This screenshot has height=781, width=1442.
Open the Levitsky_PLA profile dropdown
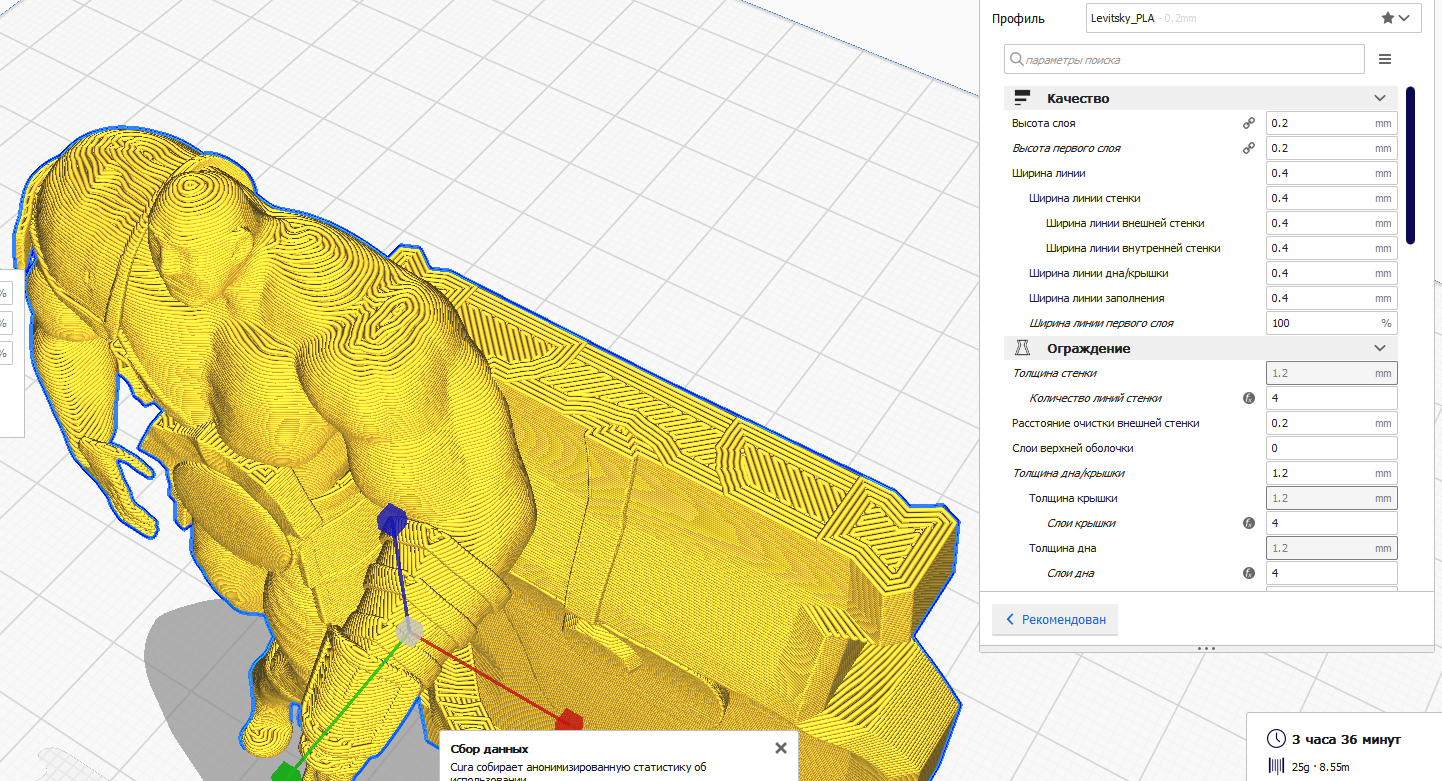(x=1252, y=18)
